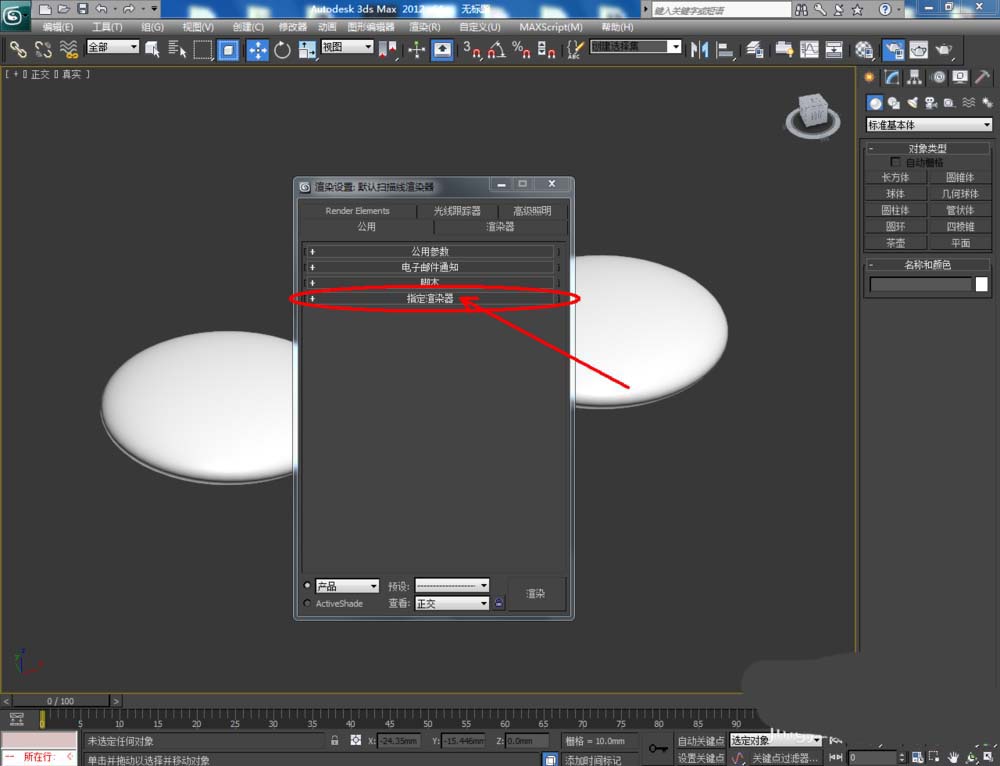1000x766 pixels.
Task: Select the ActiveShade radio button
Action: pyautogui.click(x=307, y=603)
